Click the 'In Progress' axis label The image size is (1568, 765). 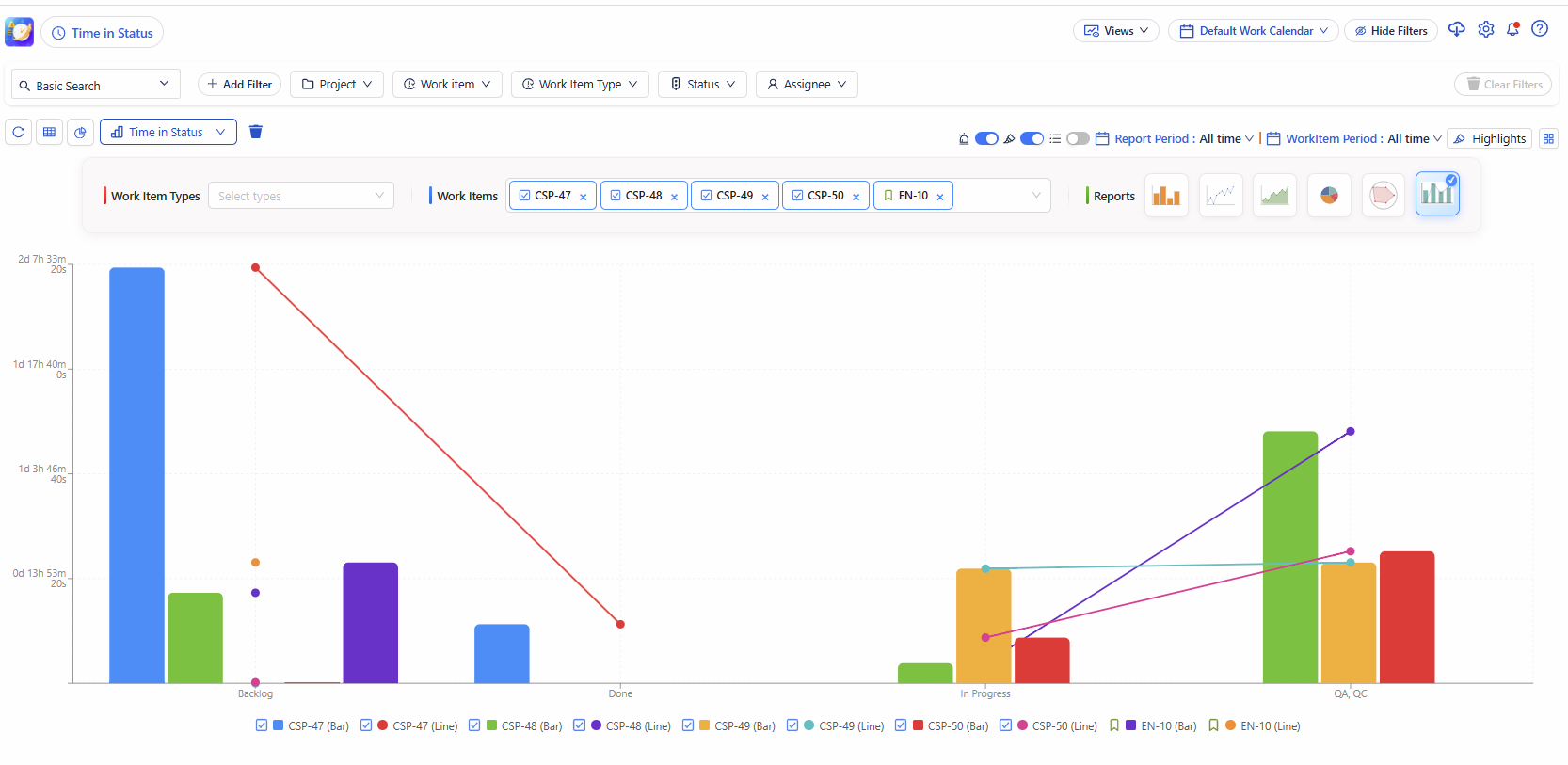coord(985,693)
